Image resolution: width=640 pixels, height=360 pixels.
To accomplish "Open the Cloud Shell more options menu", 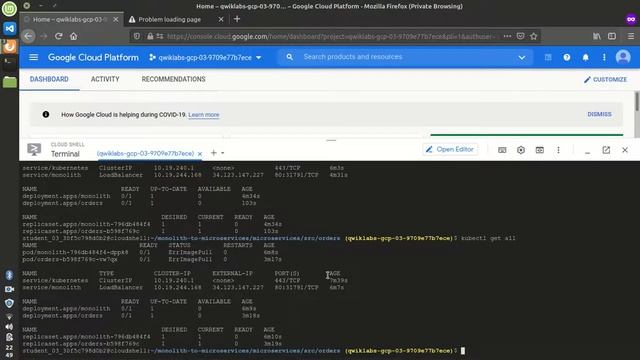I will pos(558,150).
